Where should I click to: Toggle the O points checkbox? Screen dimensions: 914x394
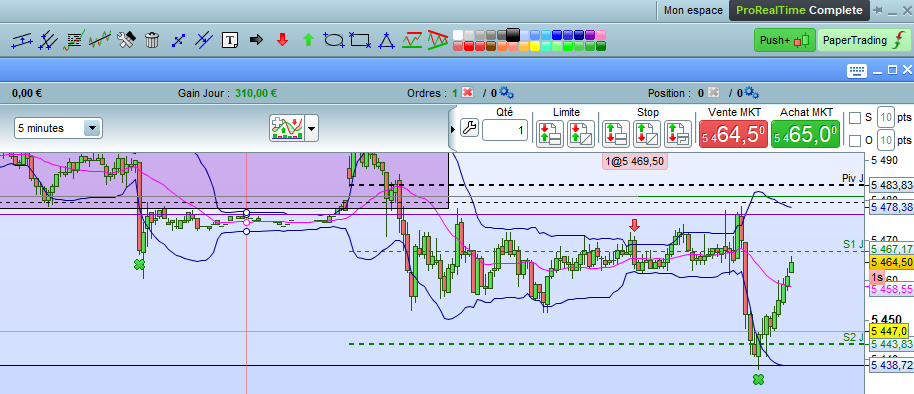click(x=855, y=140)
